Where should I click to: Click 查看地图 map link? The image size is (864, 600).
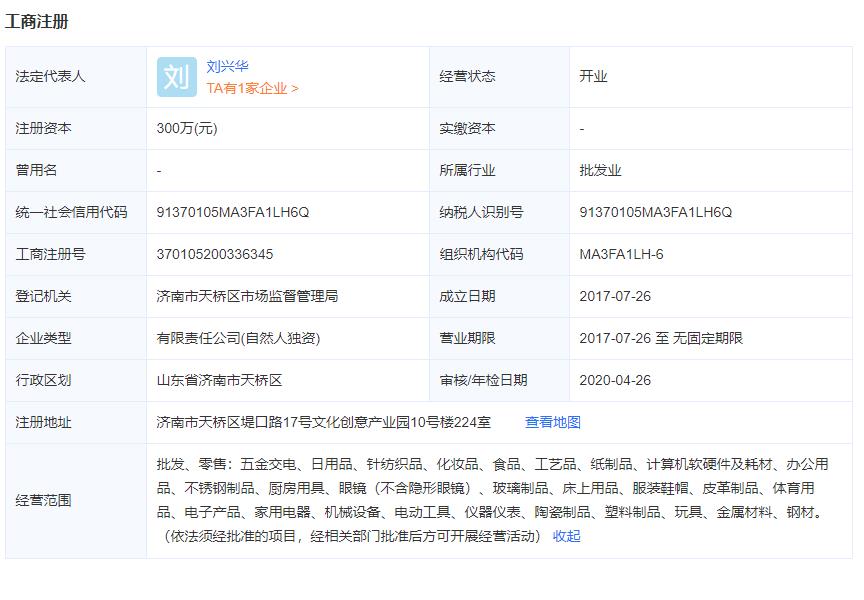[x=553, y=423]
